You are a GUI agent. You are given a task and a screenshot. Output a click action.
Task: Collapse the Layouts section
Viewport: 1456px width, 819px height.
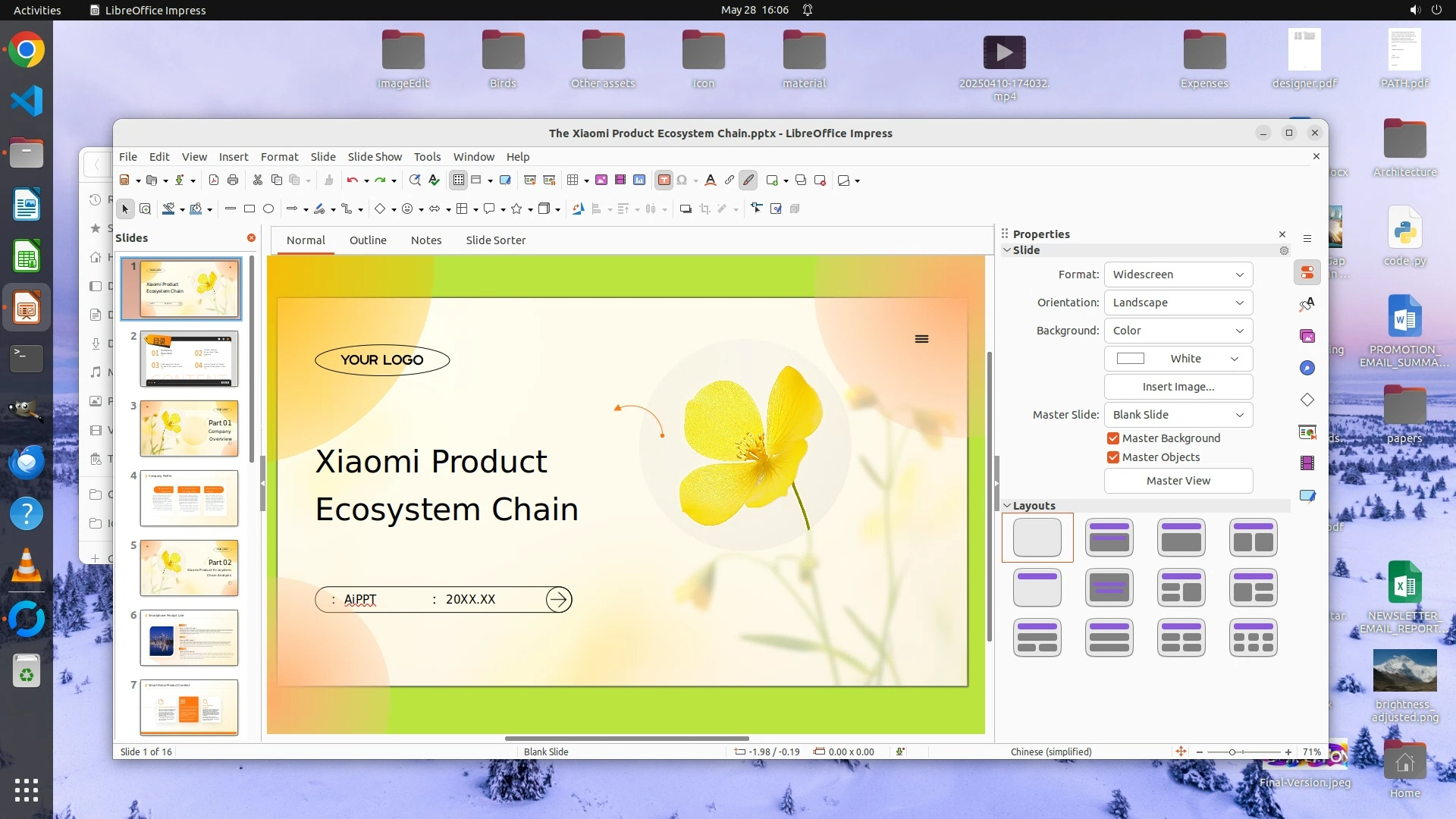[x=1008, y=506]
